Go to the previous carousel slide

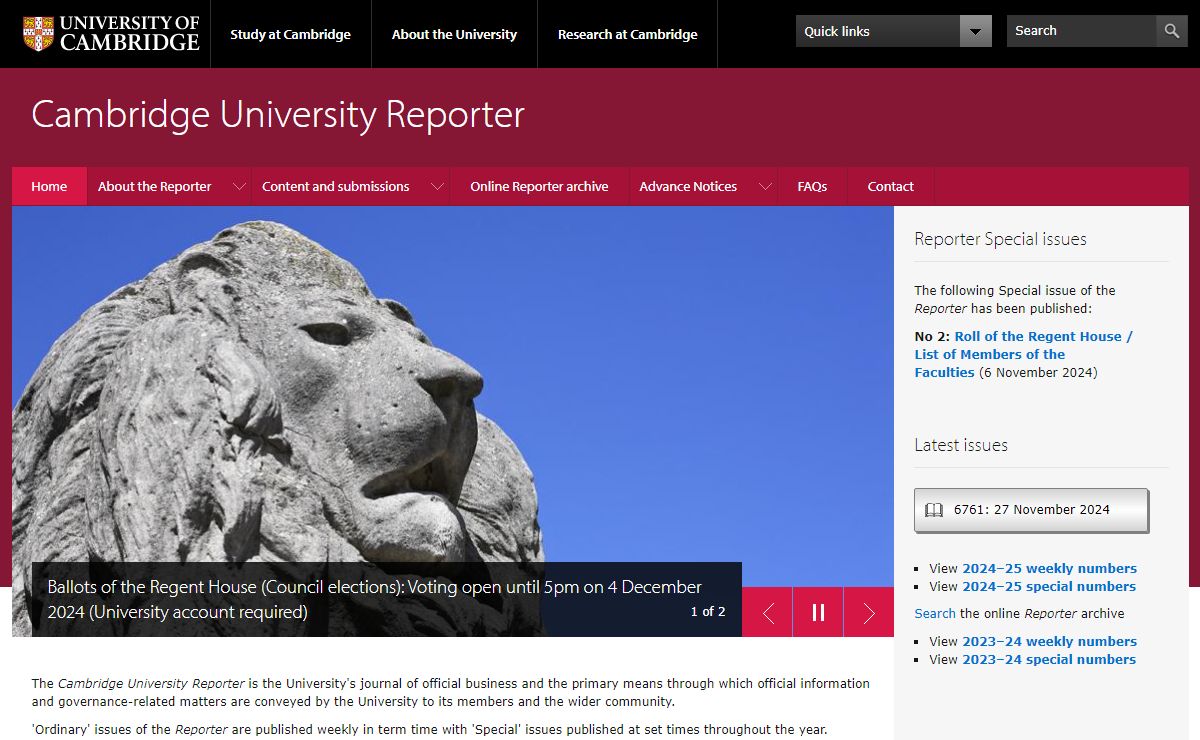pyautogui.click(x=768, y=612)
